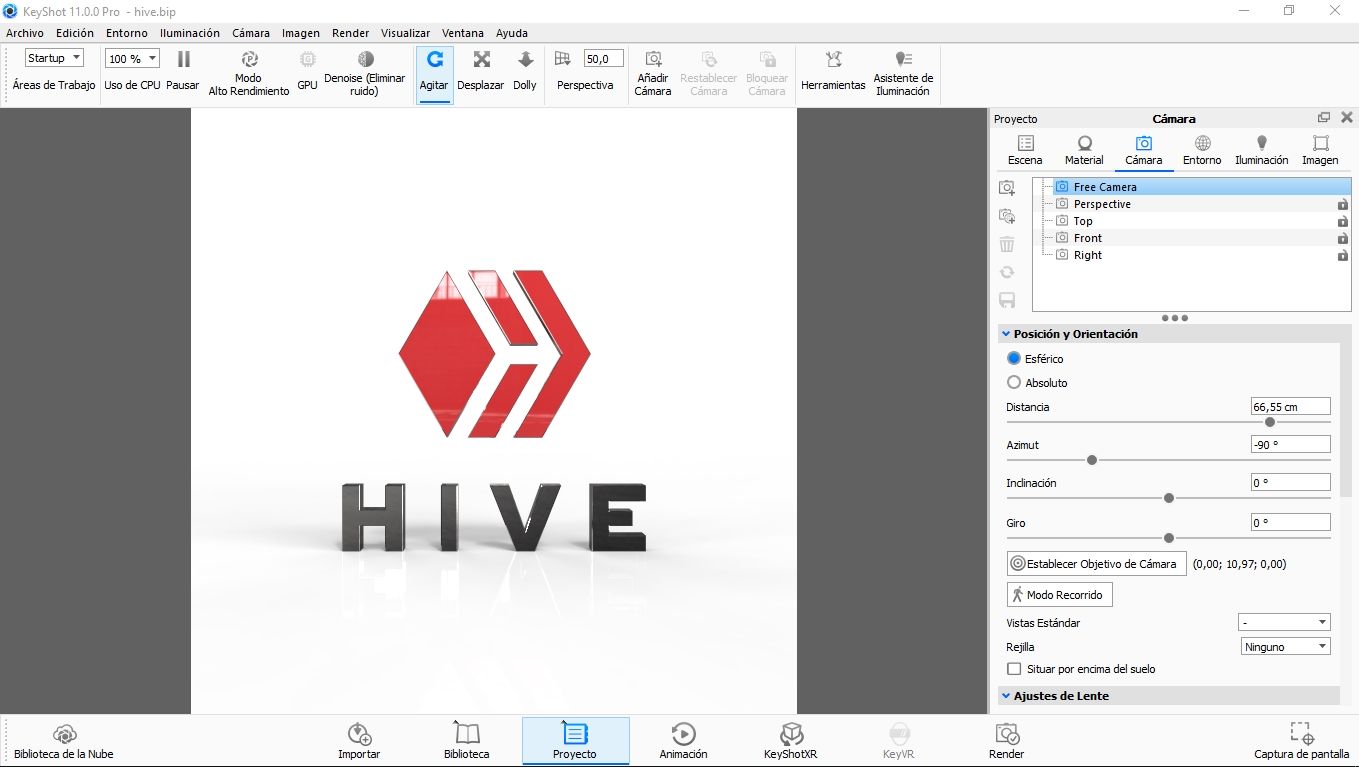Click the Perspectiva camera icon

pos(563,59)
